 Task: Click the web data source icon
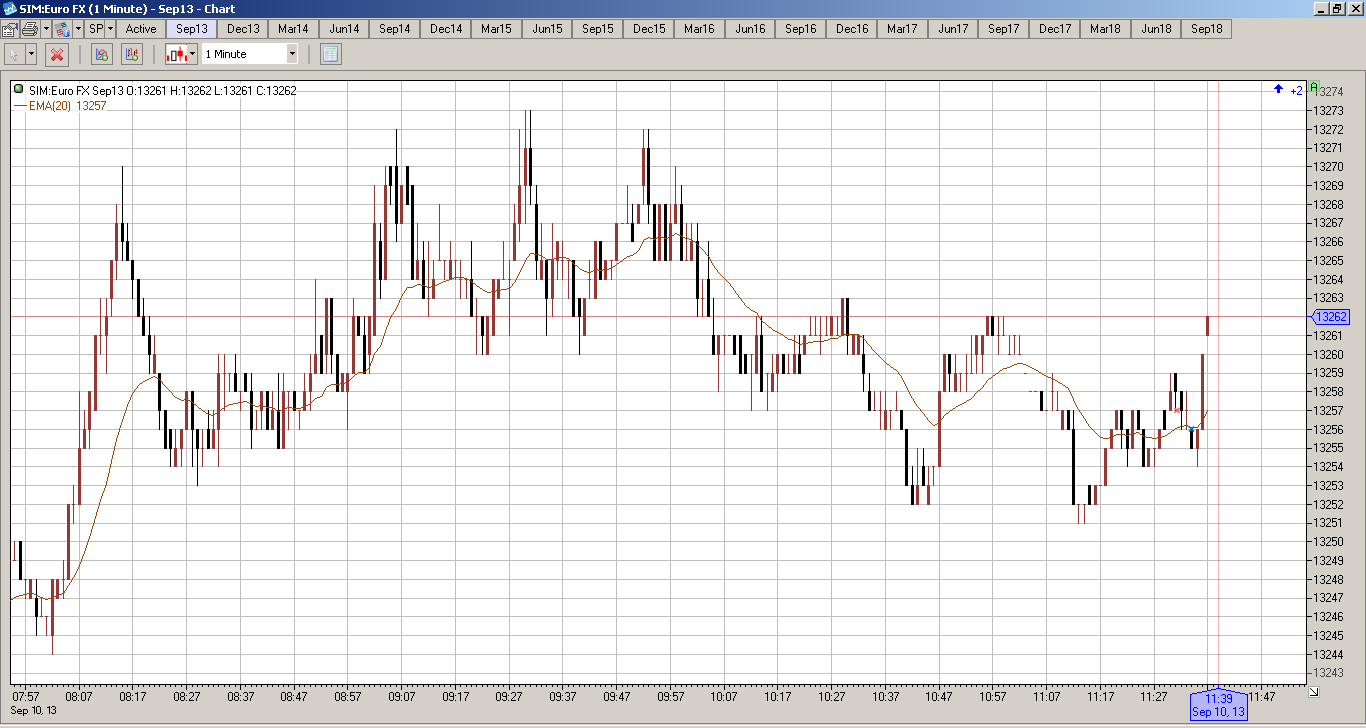tap(62, 29)
